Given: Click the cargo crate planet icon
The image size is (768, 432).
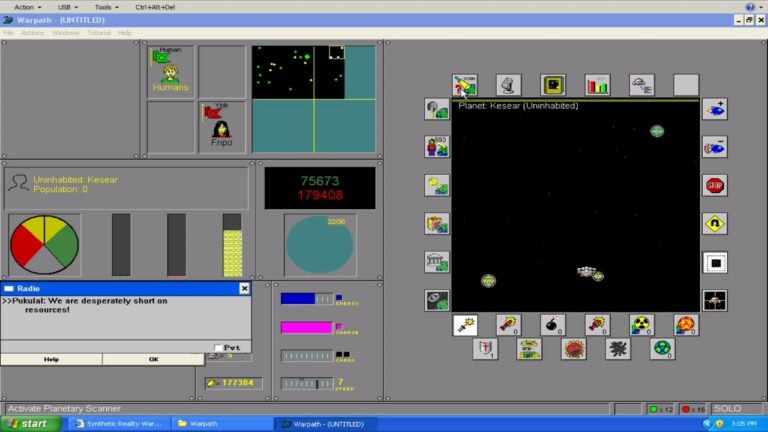Looking at the screenshot, I should pyautogui.click(x=437, y=224).
